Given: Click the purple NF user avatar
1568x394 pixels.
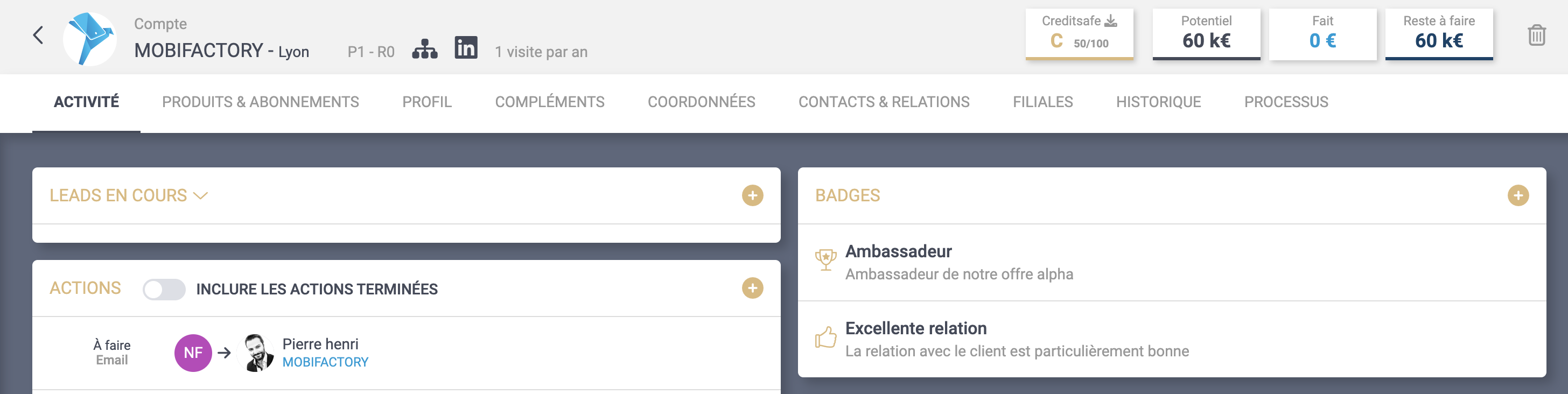Looking at the screenshot, I should pos(193,353).
